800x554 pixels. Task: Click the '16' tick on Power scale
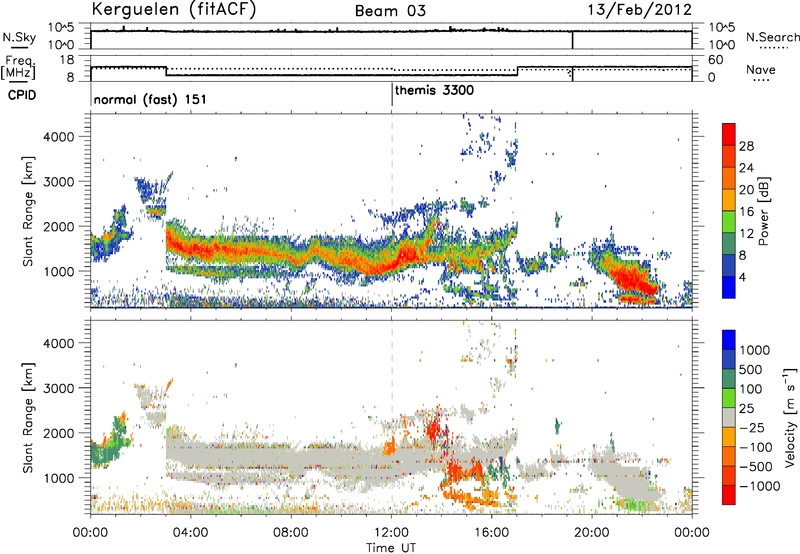pos(746,212)
